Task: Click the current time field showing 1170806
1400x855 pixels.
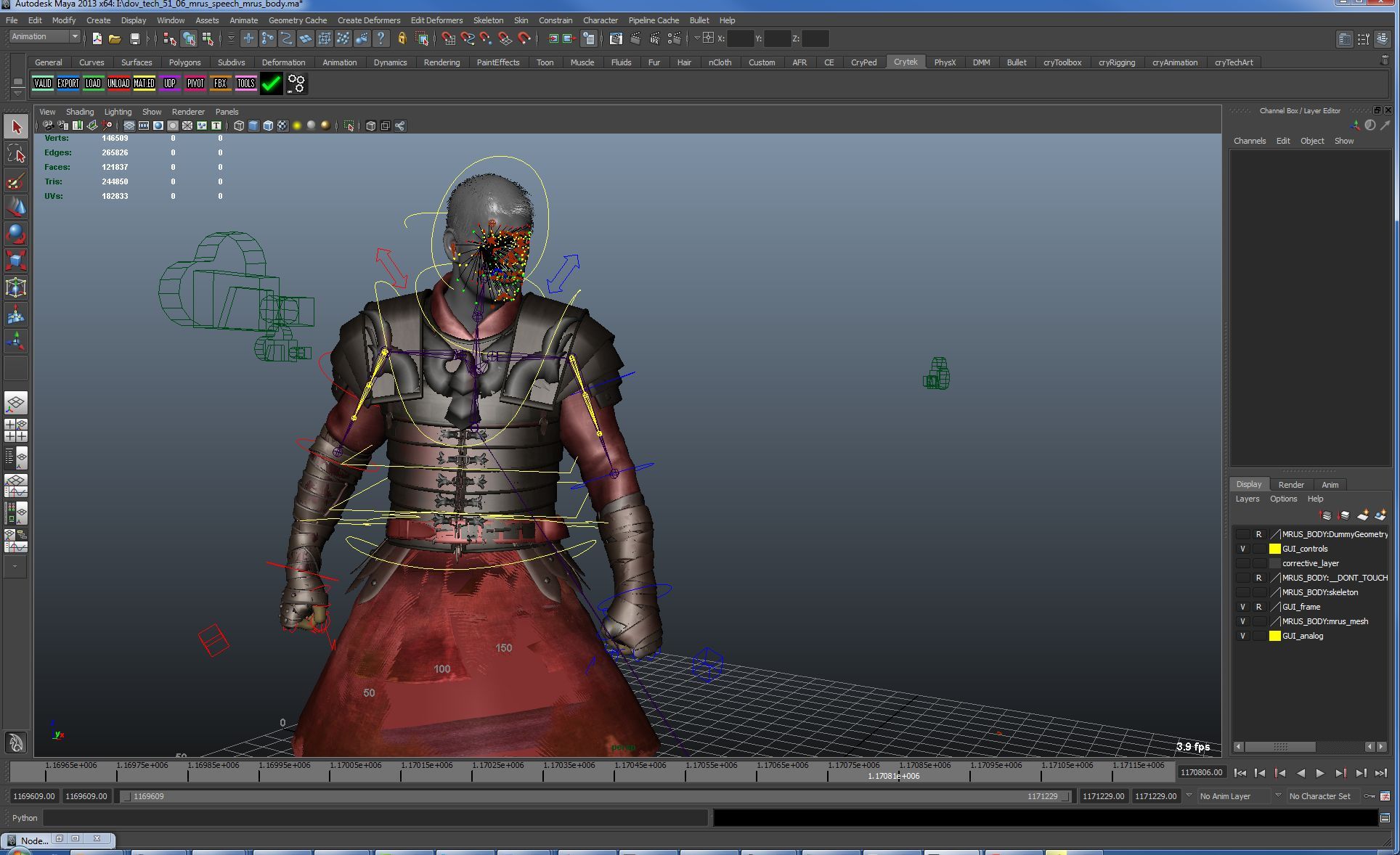Action: 1202,773
